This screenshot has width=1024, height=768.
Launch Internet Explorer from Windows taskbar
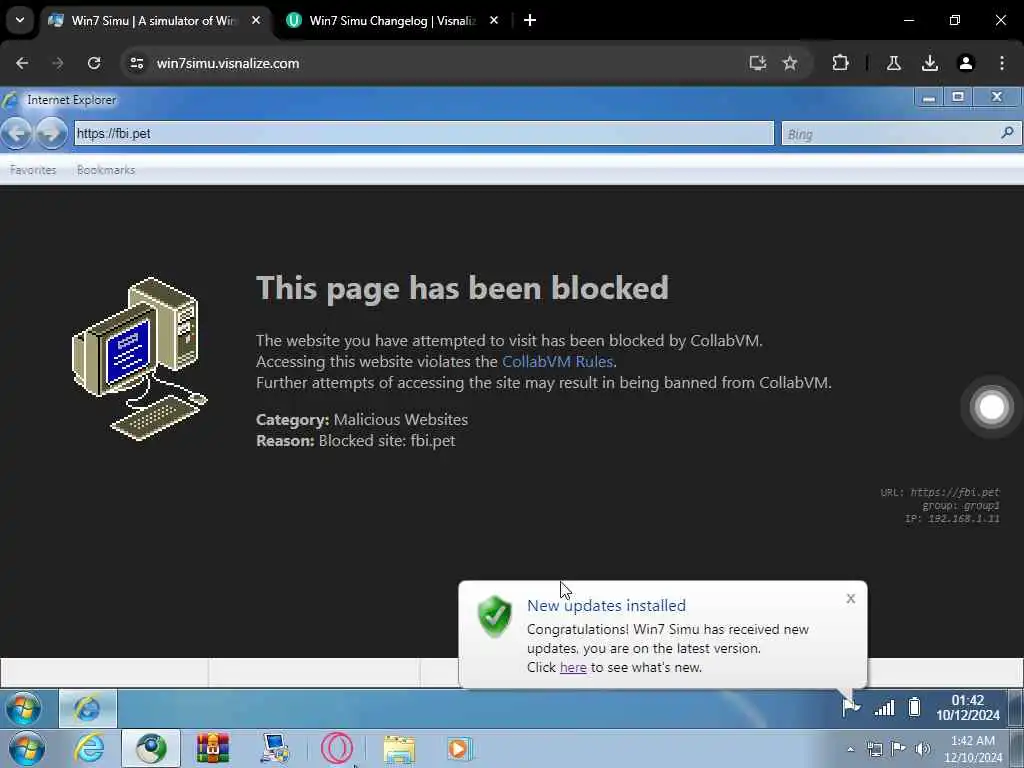89,749
